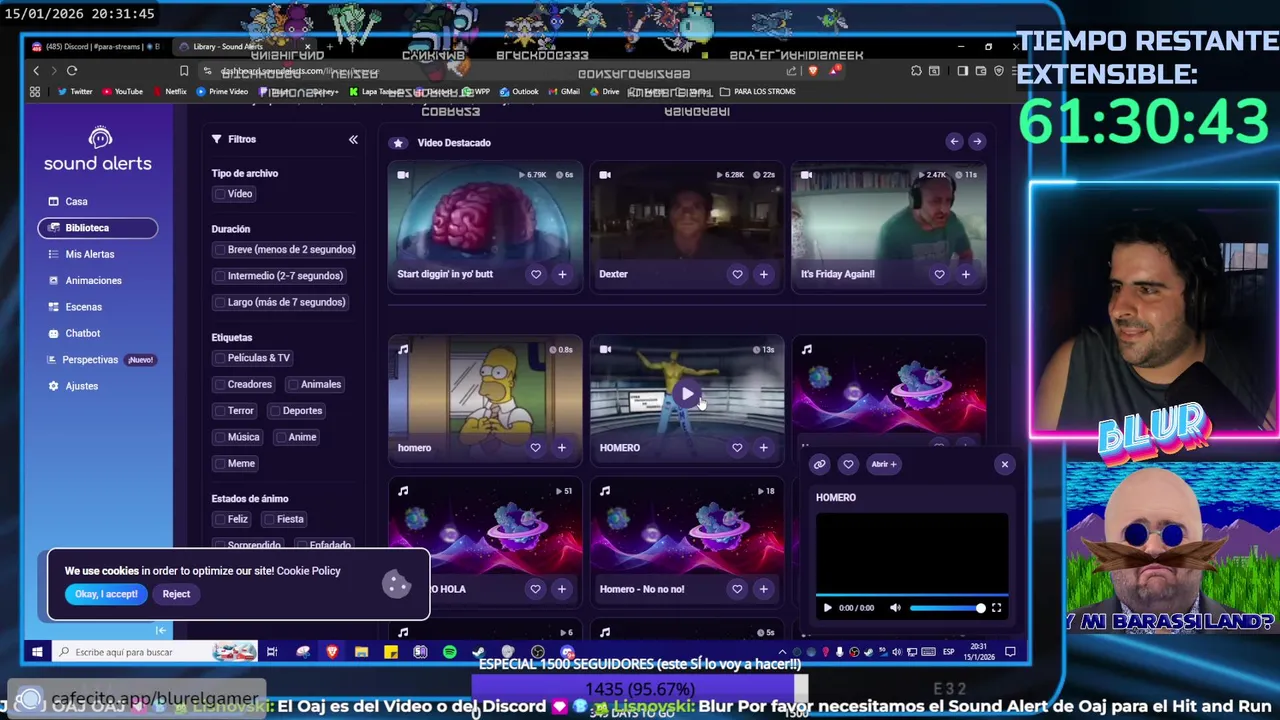
Task: Mute the preview player volume icon
Action: pos(895,608)
